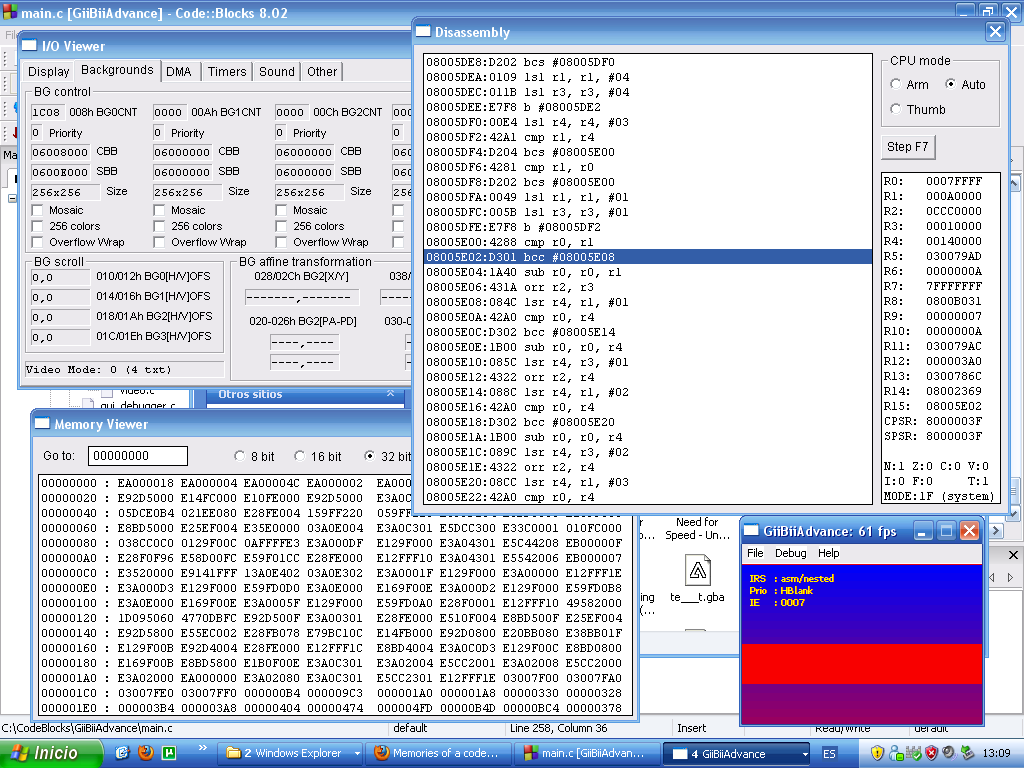The image size is (1024, 768).
Task: Select Thumb CPU mode
Action: 896,110
